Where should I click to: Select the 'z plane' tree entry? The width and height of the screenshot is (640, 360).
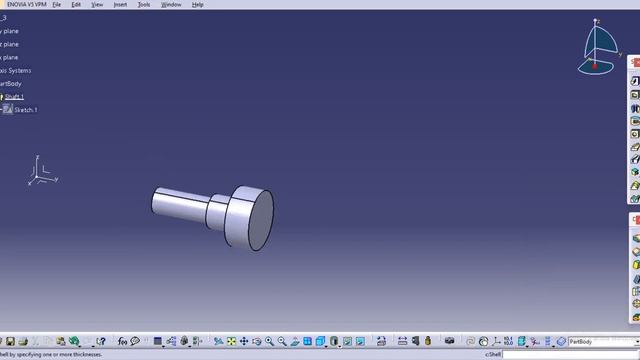(9, 44)
